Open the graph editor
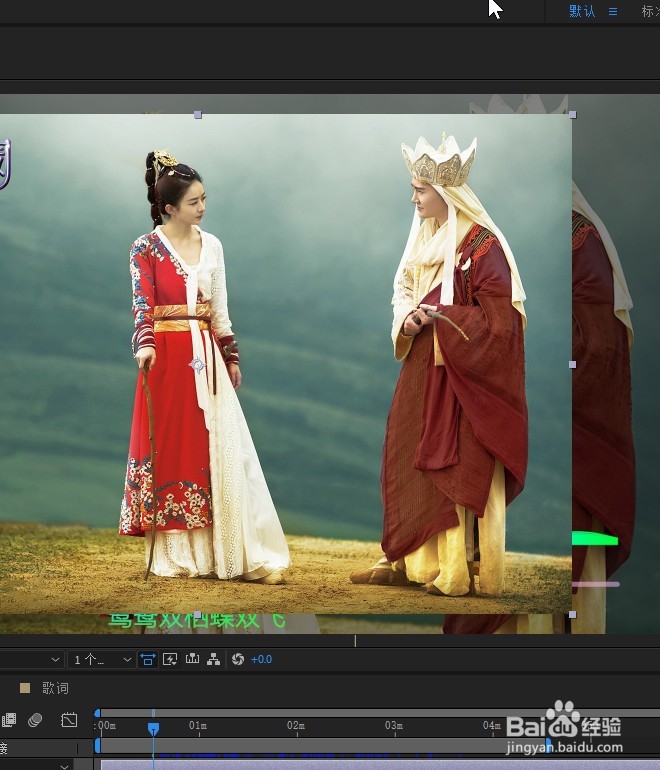Viewport: 660px width, 770px height. pos(69,720)
